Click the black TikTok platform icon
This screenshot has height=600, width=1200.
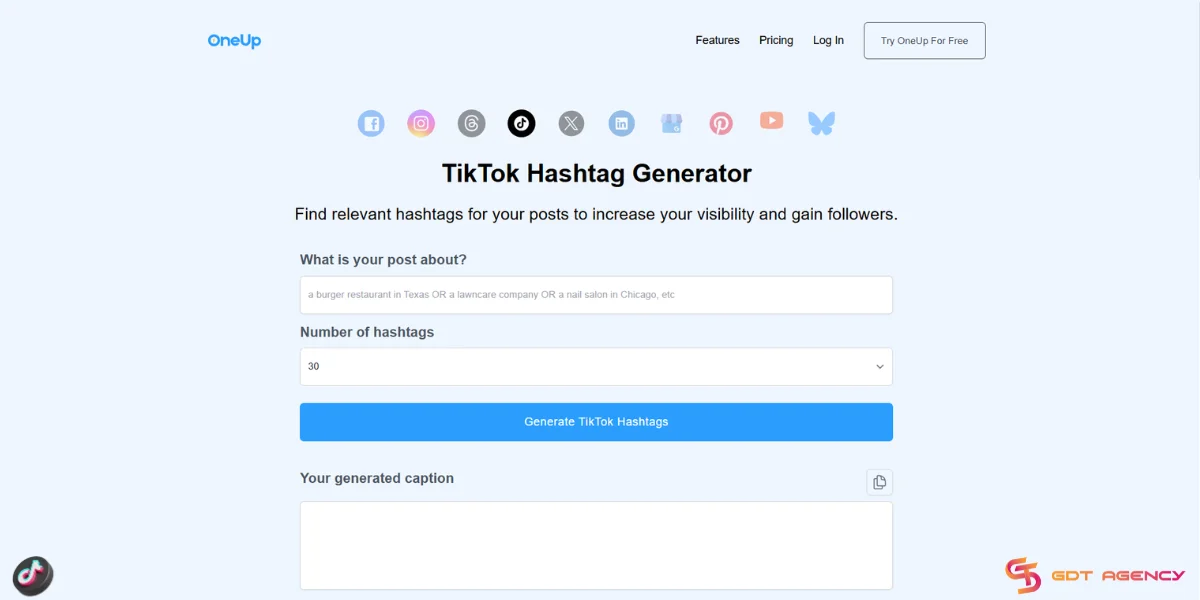521,124
